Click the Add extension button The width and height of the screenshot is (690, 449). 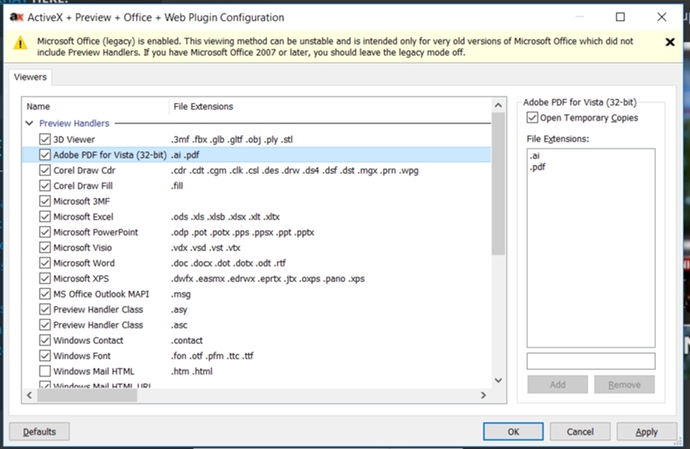click(558, 384)
